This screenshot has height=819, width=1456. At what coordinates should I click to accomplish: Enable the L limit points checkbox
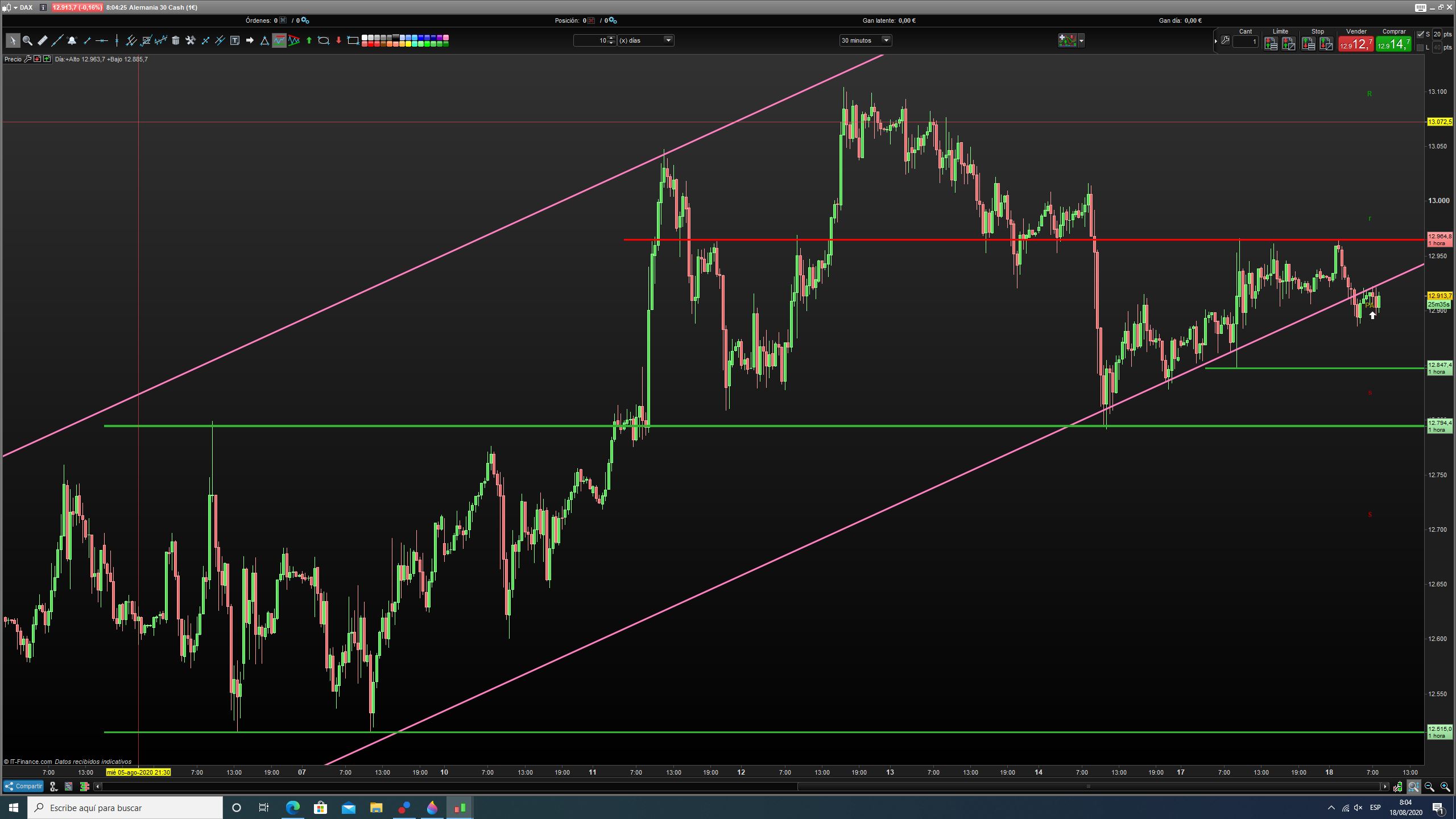[1421, 48]
